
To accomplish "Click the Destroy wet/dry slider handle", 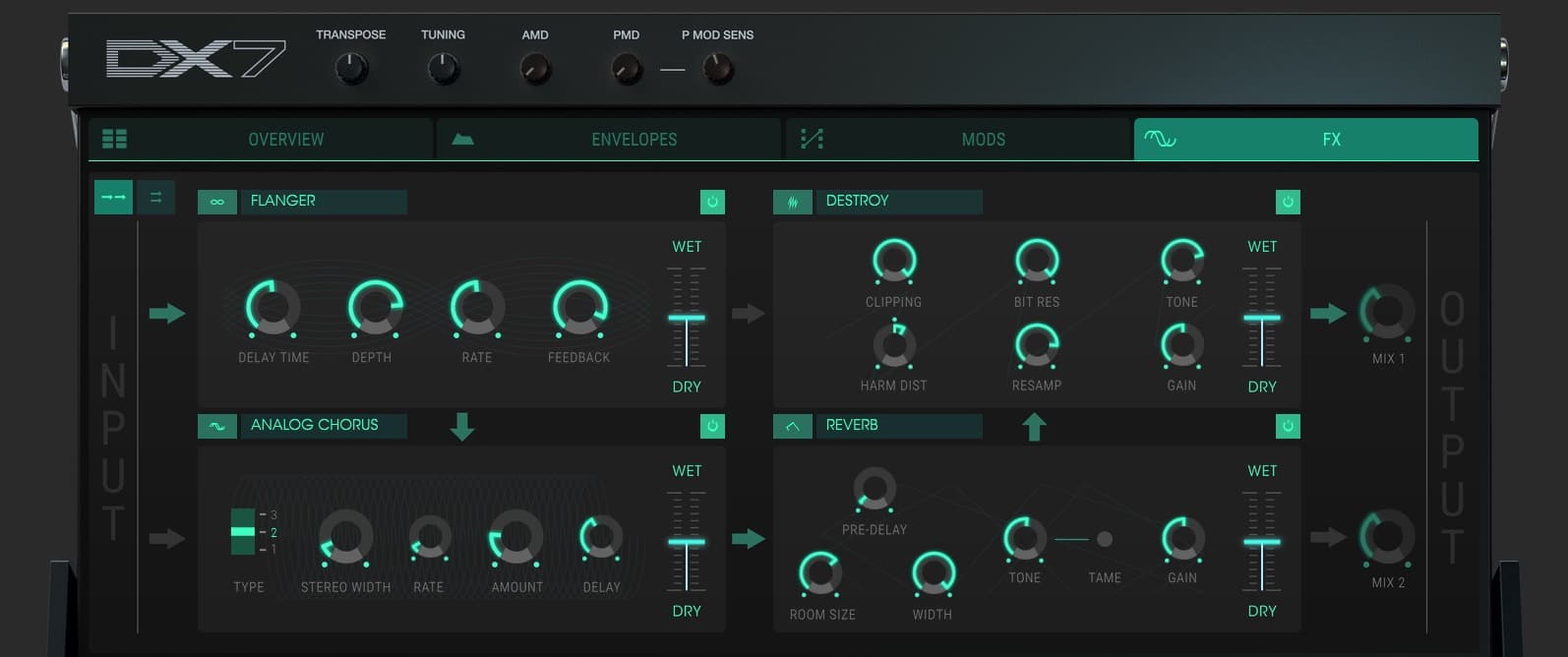I will [x=1262, y=318].
